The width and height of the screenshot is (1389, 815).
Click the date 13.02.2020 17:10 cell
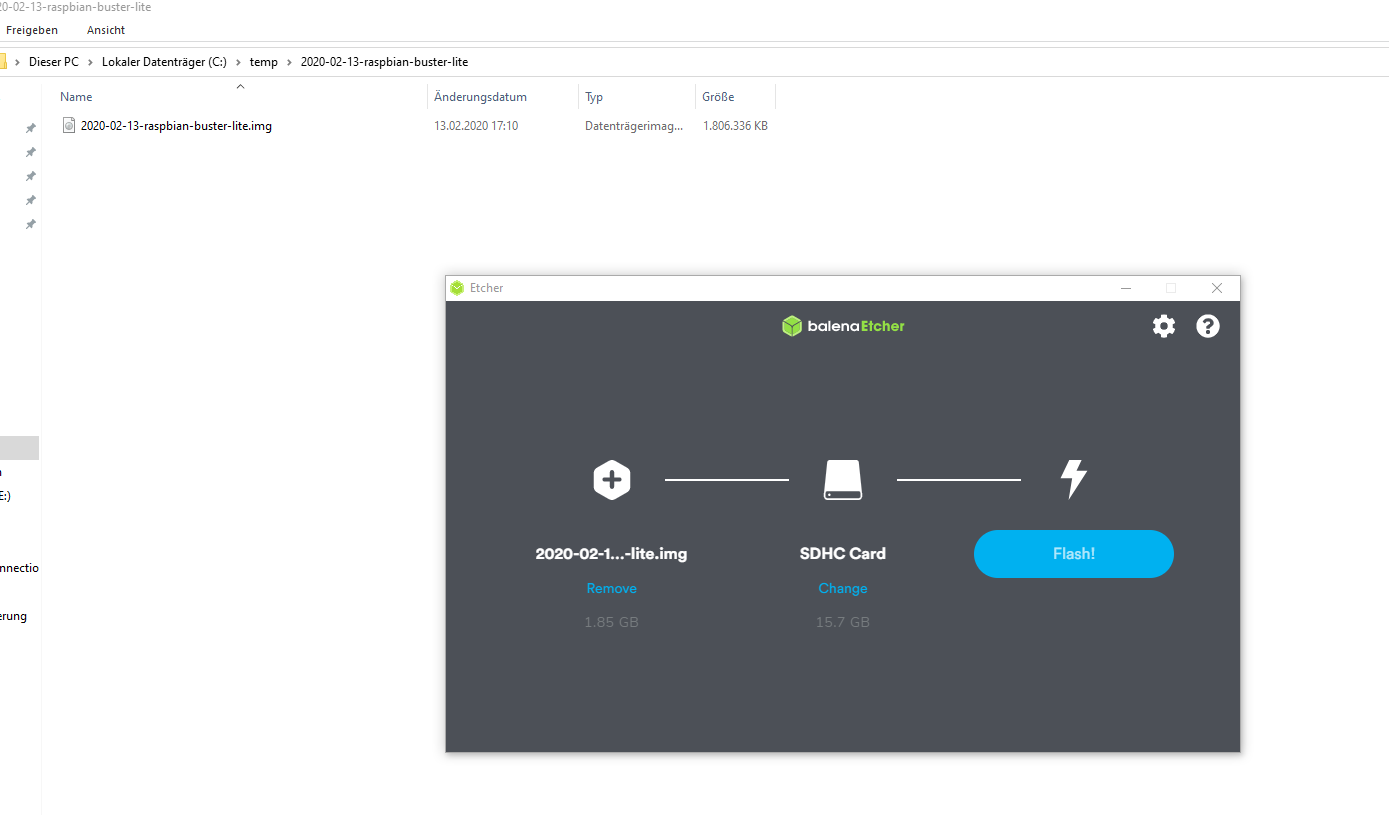(x=476, y=126)
